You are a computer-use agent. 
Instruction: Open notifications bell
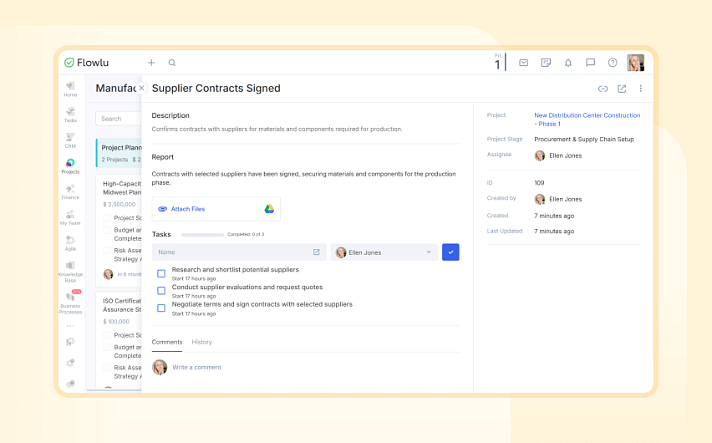coord(568,63)
